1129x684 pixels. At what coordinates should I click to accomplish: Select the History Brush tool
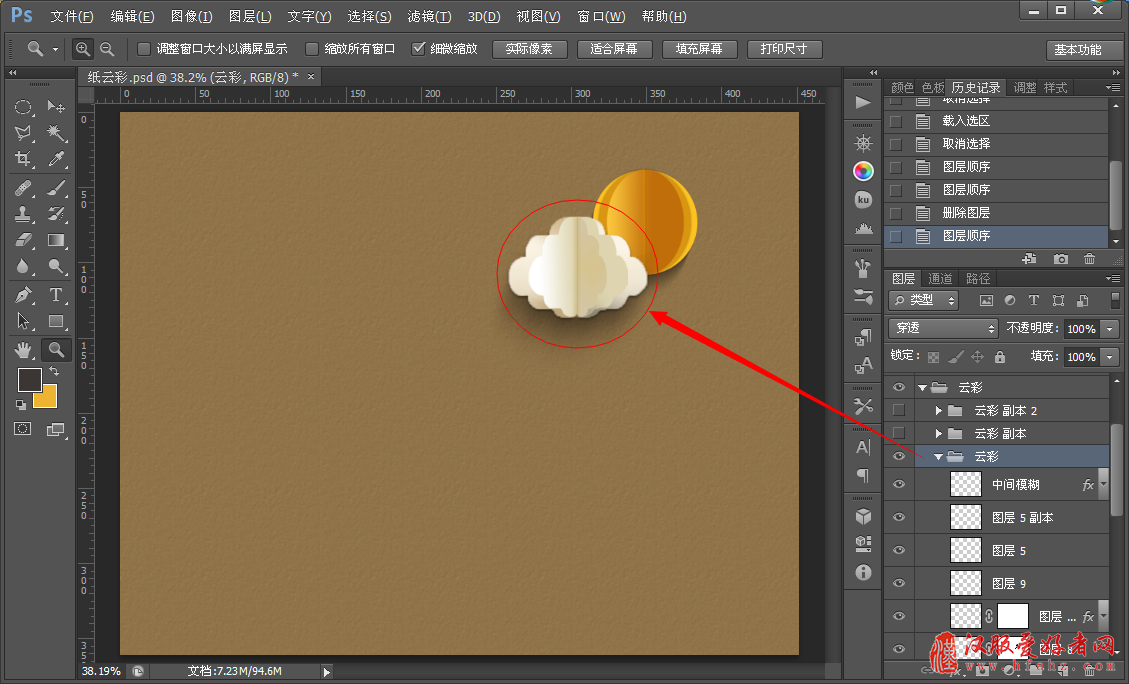[x=55, y=214]
